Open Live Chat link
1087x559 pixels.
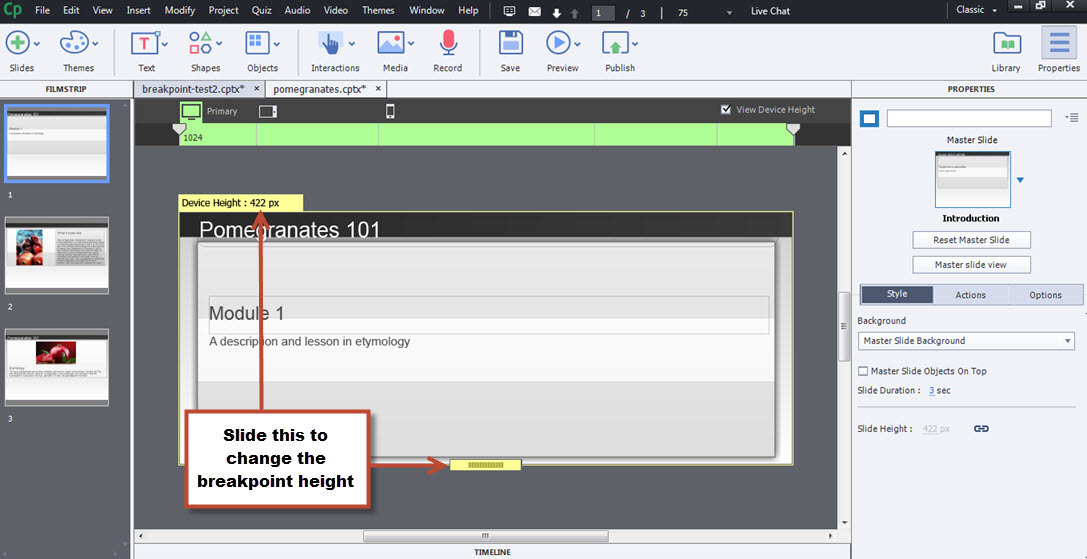[x=770, y=11]
